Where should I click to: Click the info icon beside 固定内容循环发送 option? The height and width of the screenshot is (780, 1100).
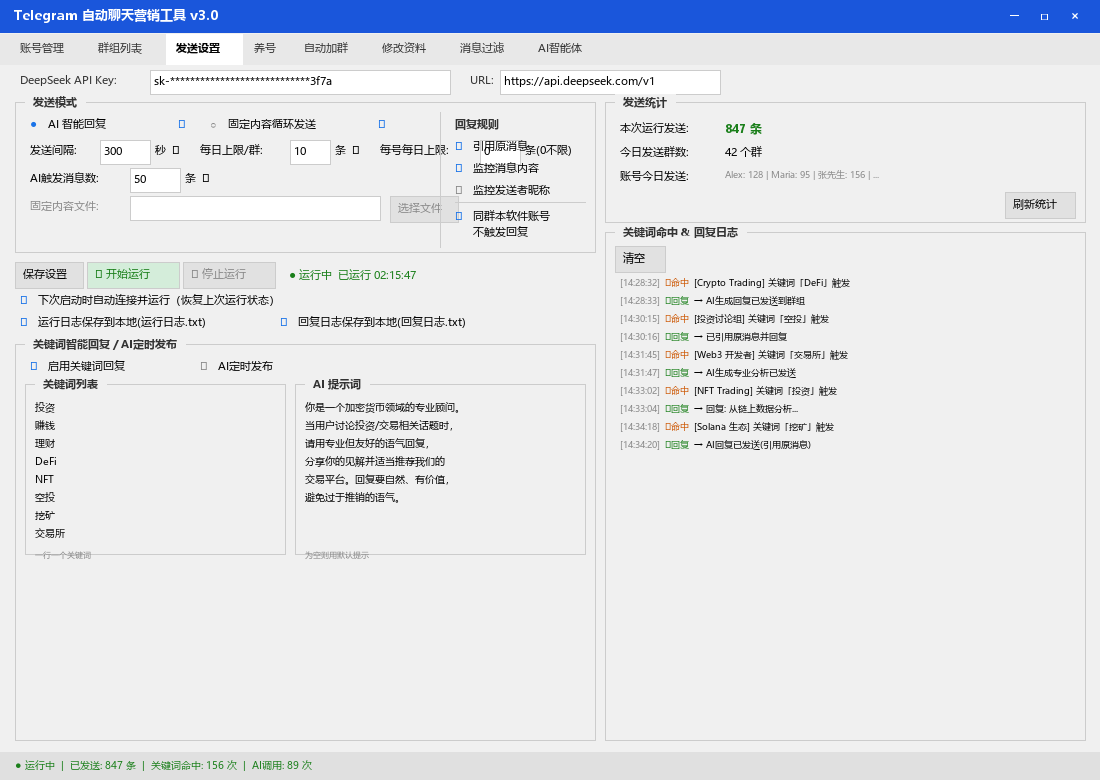(382, 123)
